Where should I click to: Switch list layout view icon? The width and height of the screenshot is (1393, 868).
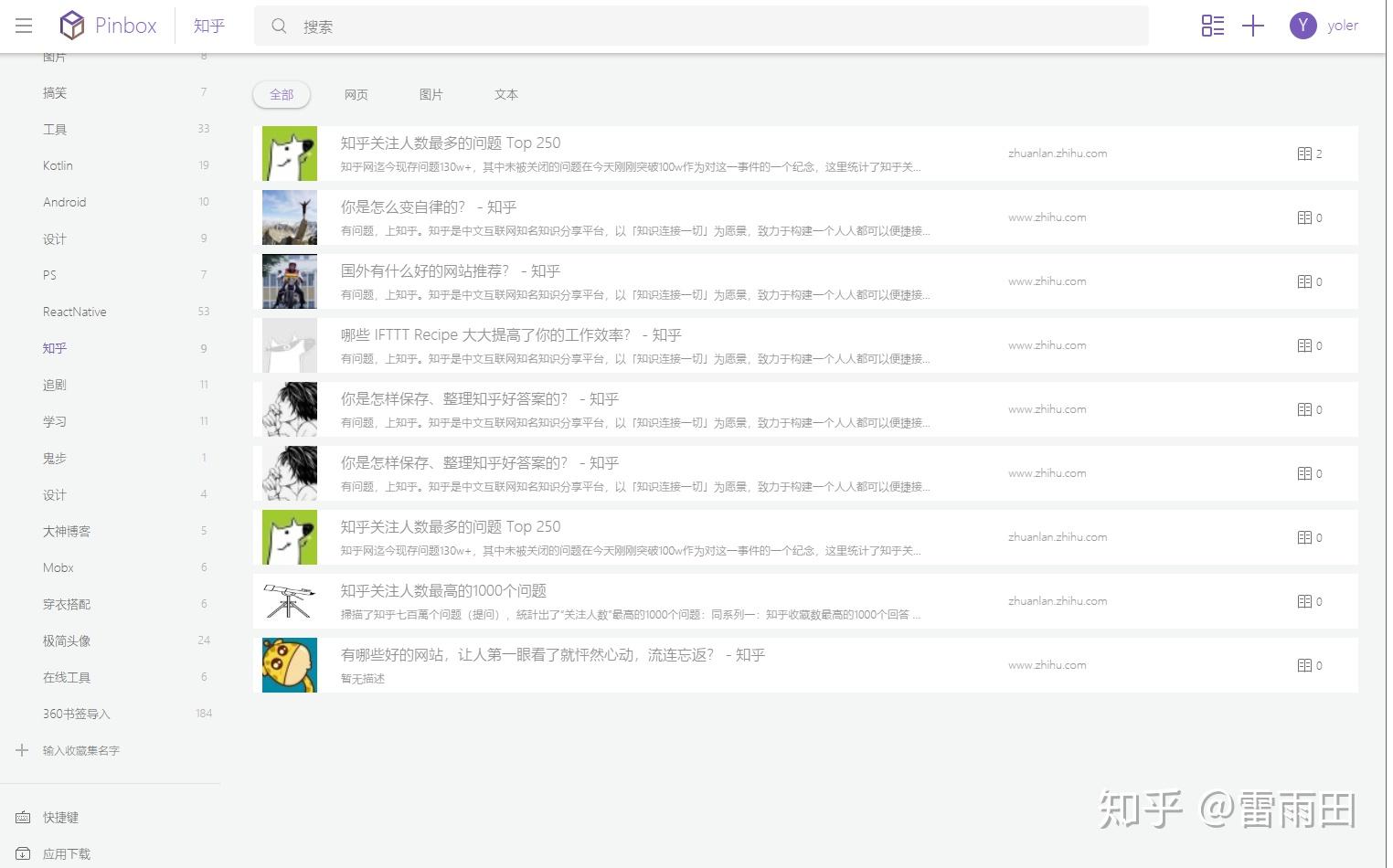coord(1213,26)
